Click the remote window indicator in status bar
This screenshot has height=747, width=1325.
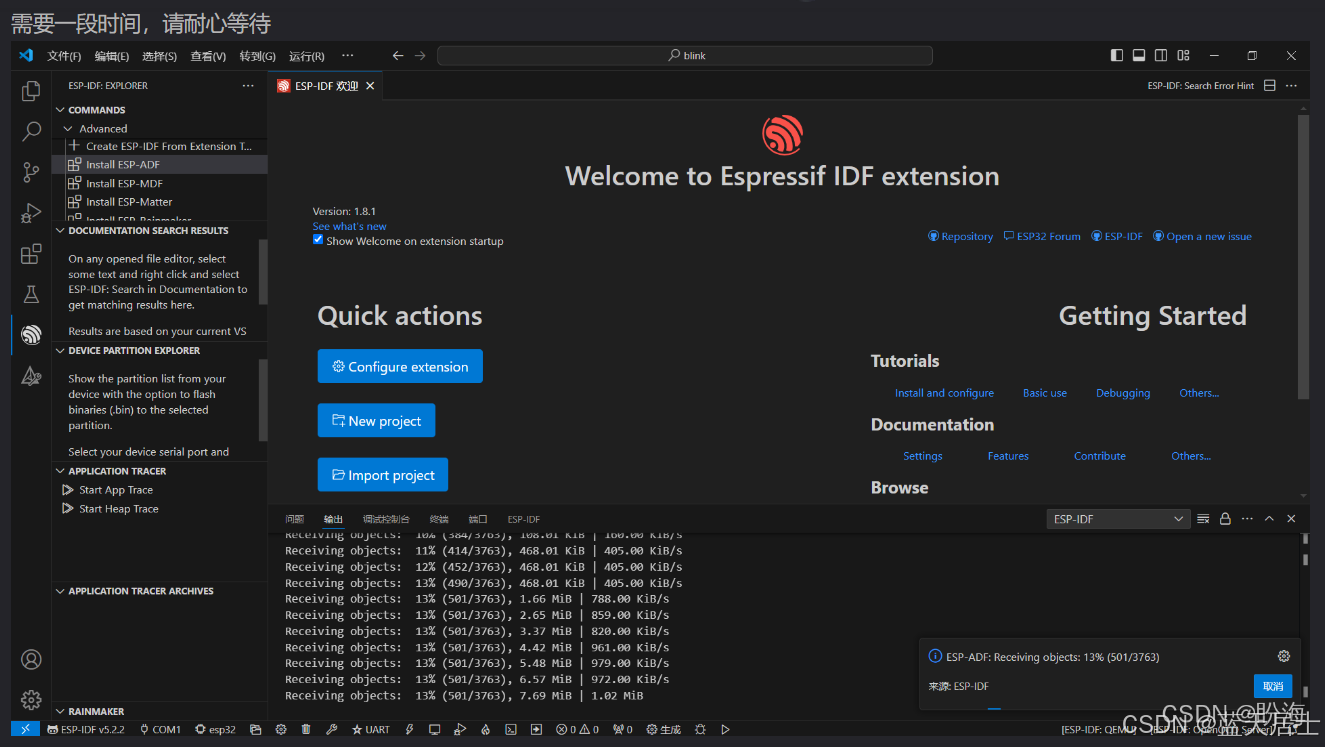pyautogui.click(x=26, y=729)
